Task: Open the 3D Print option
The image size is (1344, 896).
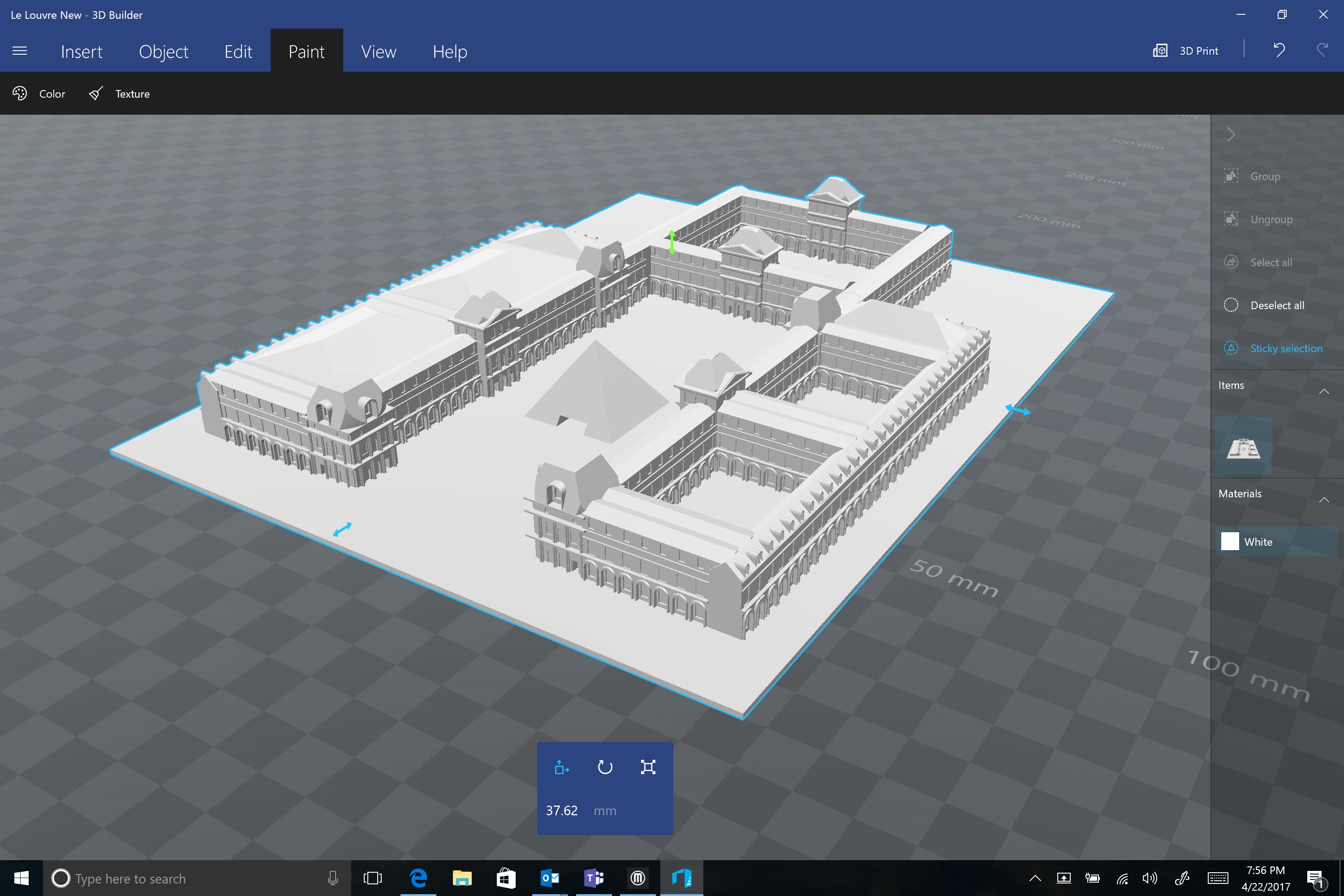Action: 1186,51
